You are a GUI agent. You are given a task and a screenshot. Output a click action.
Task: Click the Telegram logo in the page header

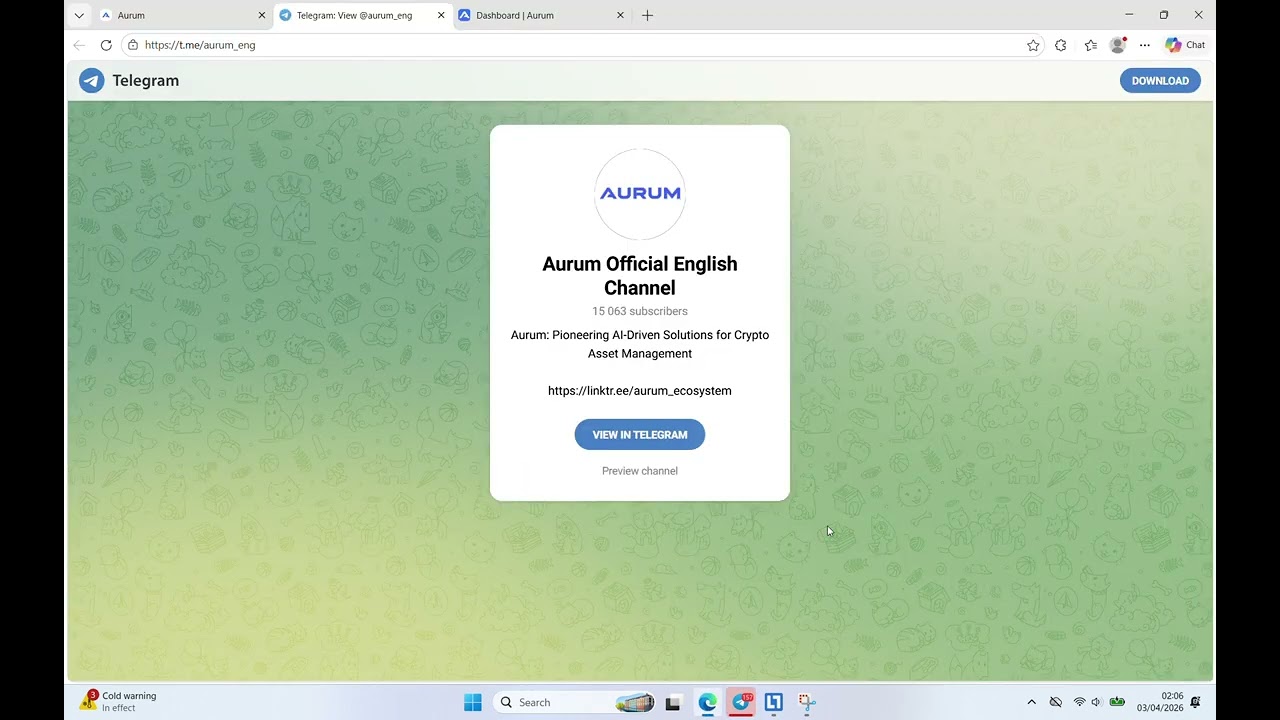(x=129, y=81)
